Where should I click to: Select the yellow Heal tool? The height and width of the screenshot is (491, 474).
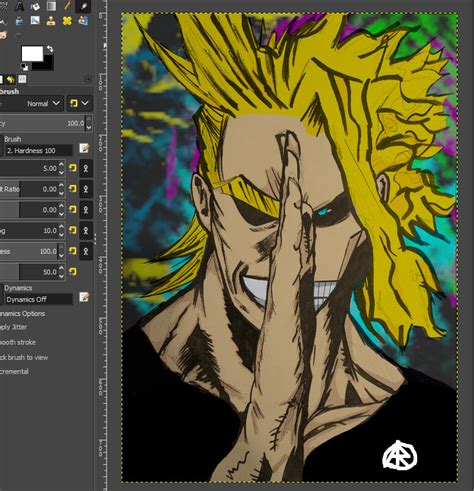67,21
